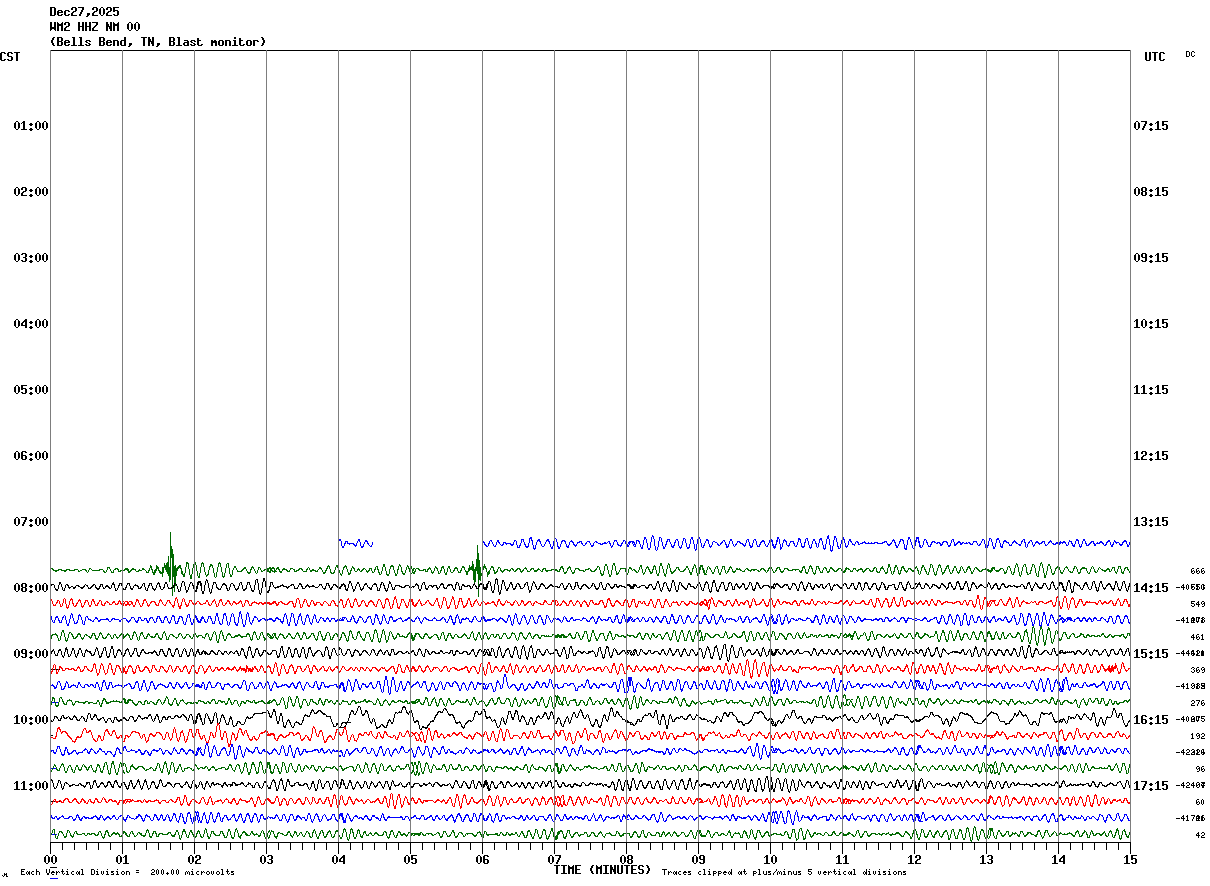
Task: Select the 10:00 CST row label
Action: (31, 720)
